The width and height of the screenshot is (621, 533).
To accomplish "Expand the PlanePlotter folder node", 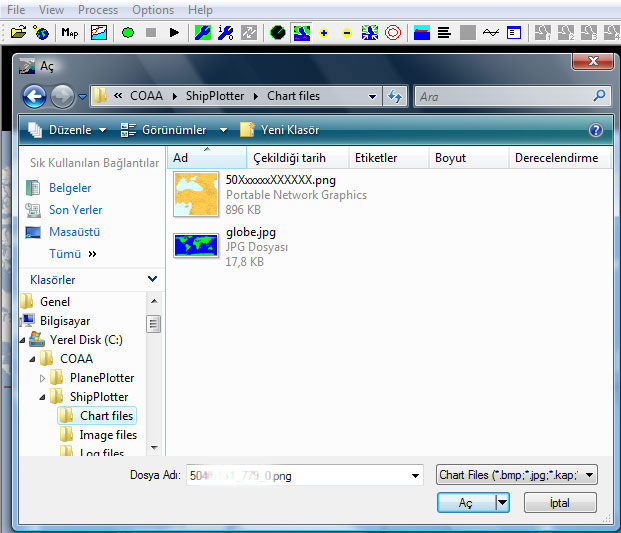I will click(x=42, y=378).
